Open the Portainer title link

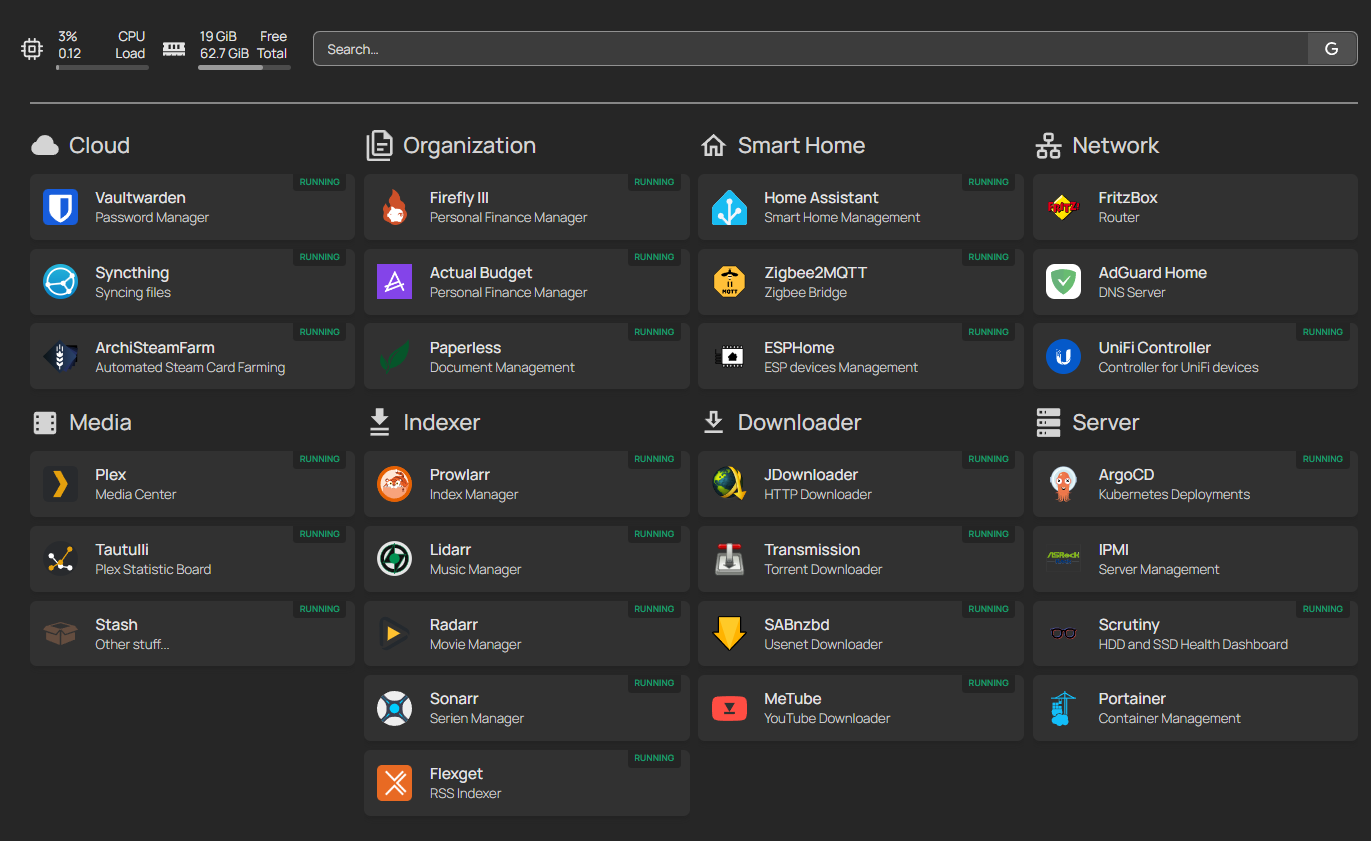1132,699
